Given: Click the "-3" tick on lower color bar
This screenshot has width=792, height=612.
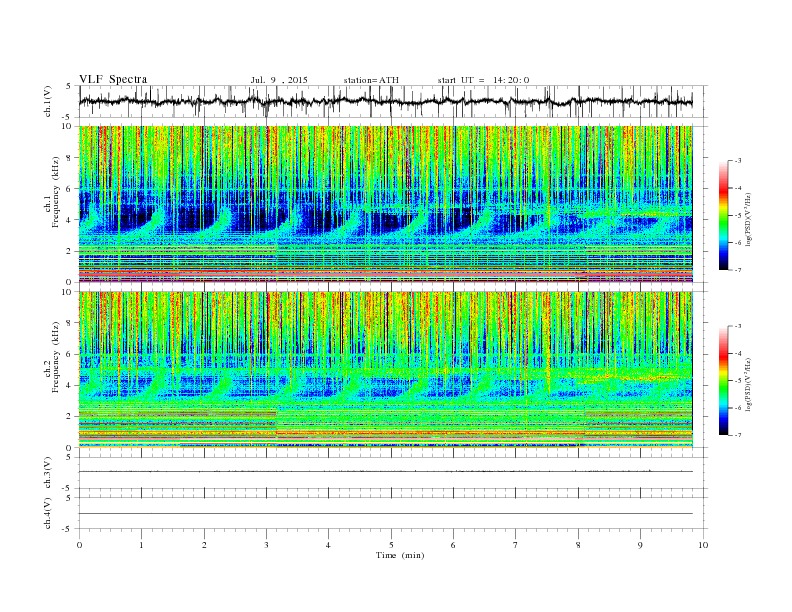Looking at the screenshot, I should (x=738, y=326).
